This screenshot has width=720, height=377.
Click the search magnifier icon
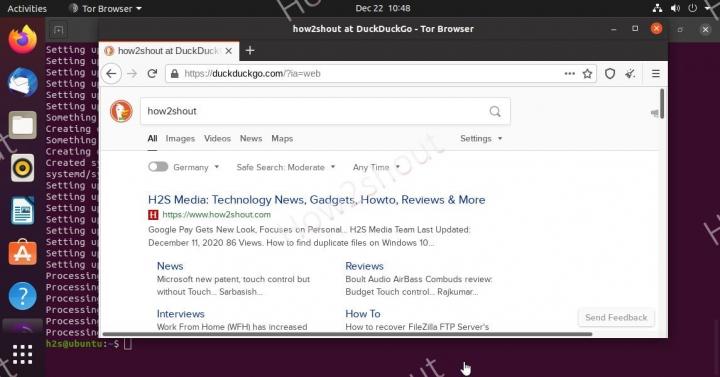[x=495, y=111]
